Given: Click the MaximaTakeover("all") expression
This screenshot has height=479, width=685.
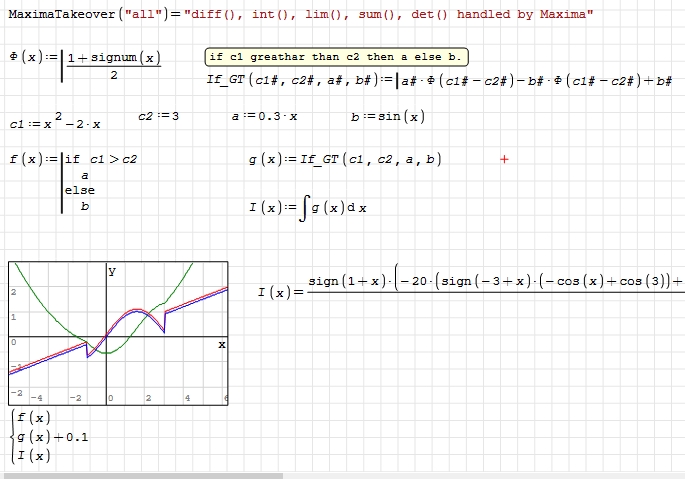Looking at the screenshot, I should point(300,15).
